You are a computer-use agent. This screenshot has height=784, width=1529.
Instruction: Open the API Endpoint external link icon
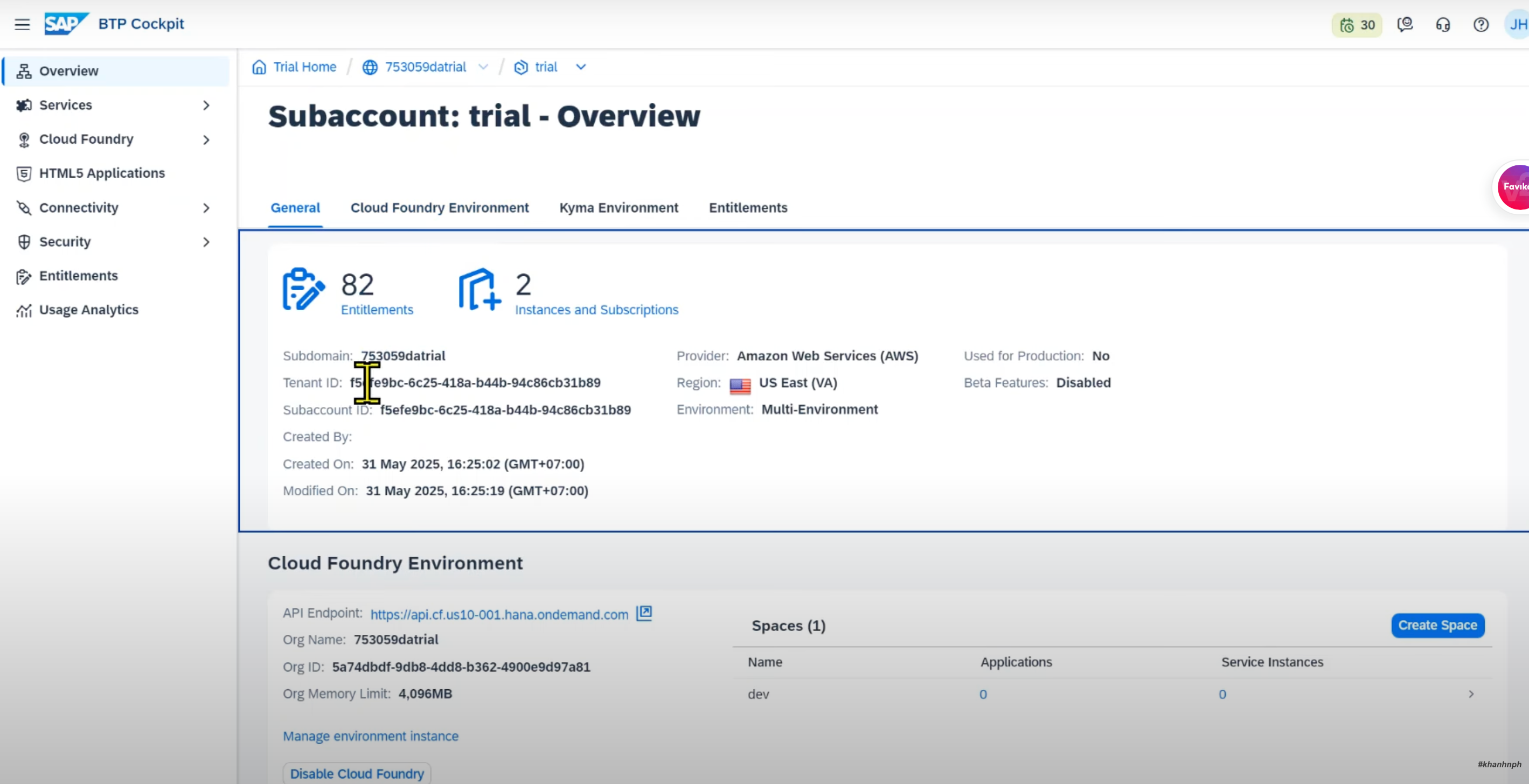[x=644, y=613]
